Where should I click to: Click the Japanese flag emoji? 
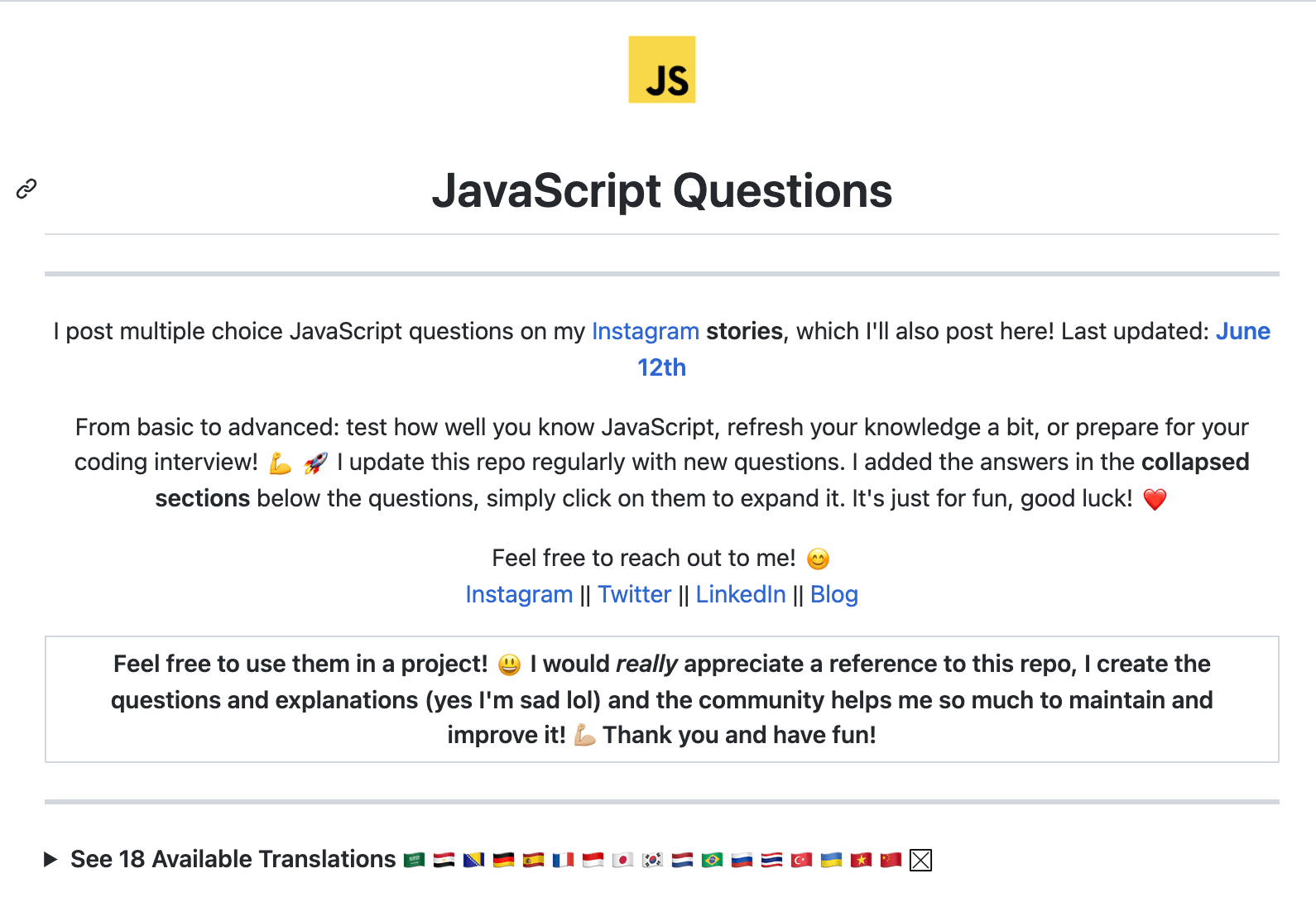point(623,860)
